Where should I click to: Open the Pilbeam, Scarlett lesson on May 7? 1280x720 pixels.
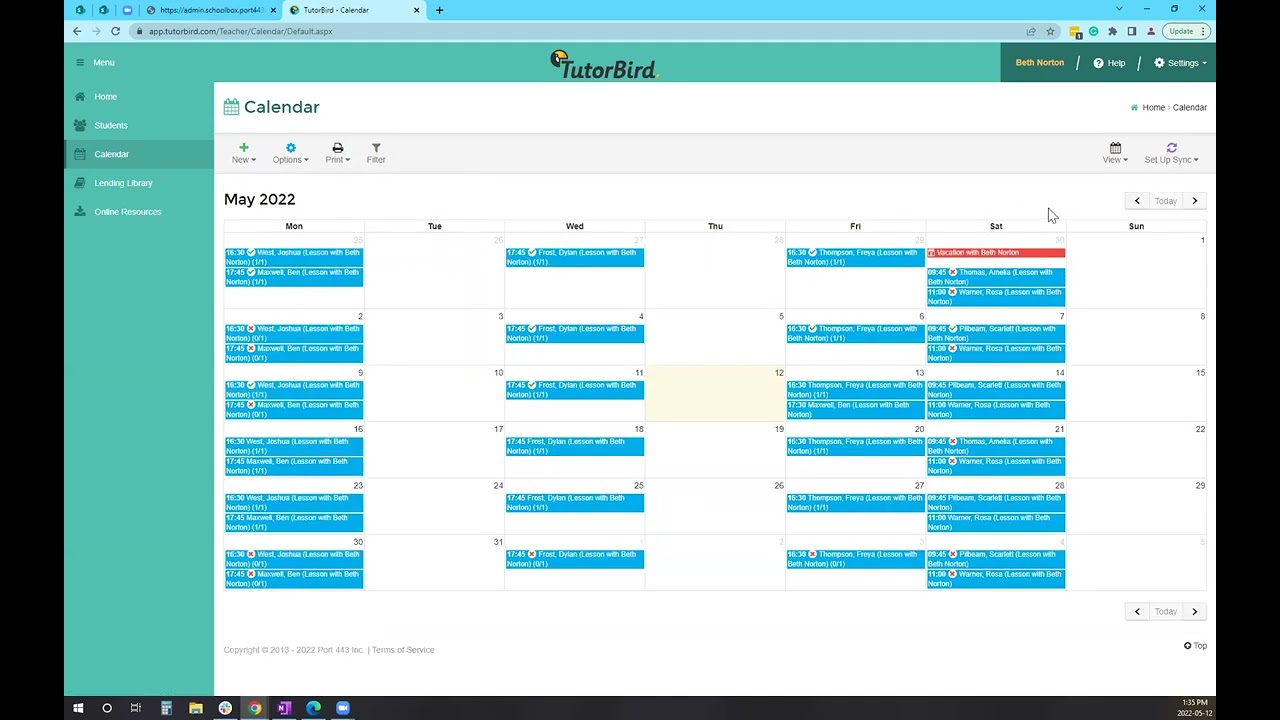pos(996,334)
